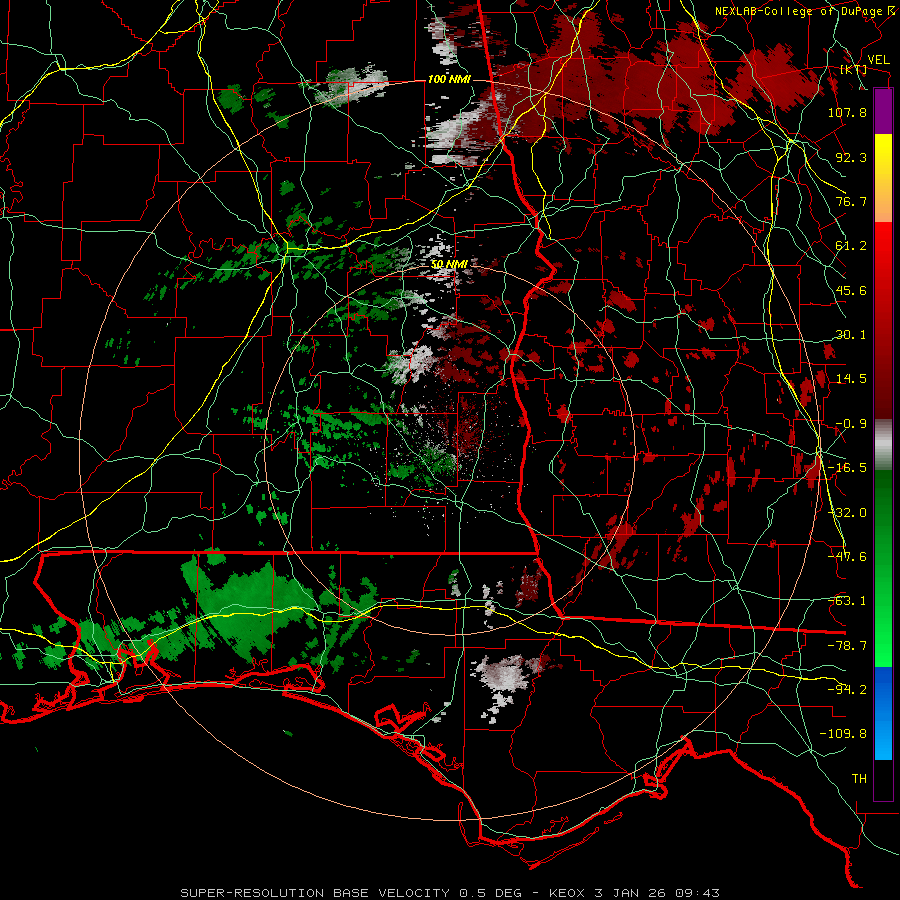Click the 76.7 scale value

tap(851, 201)
